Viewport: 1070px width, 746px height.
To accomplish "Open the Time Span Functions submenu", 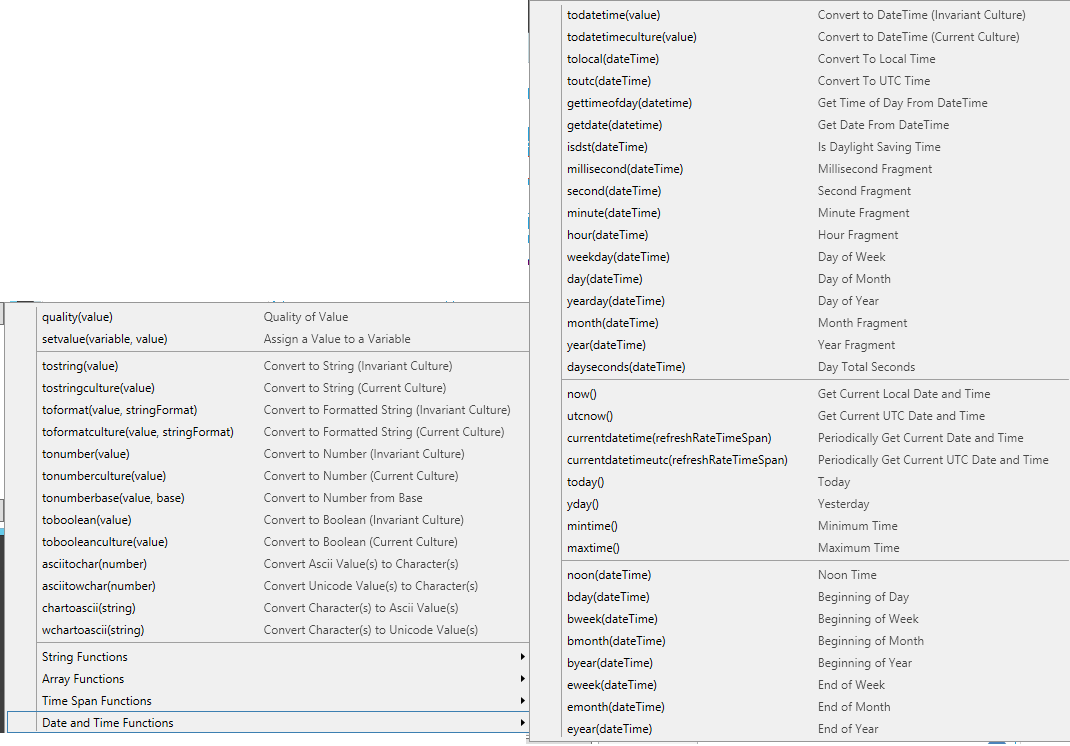I will [97, 701].
